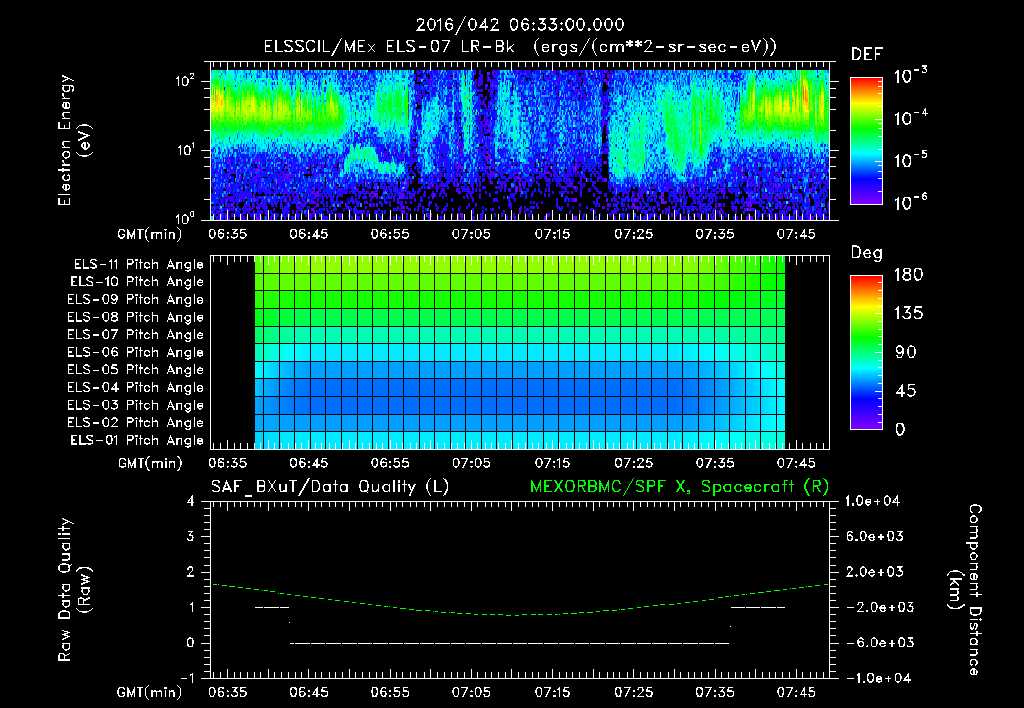Click the SAF_BXuT/Data Quality (L) label
This screenshot has height=708, width=1024.
point(329,486)
